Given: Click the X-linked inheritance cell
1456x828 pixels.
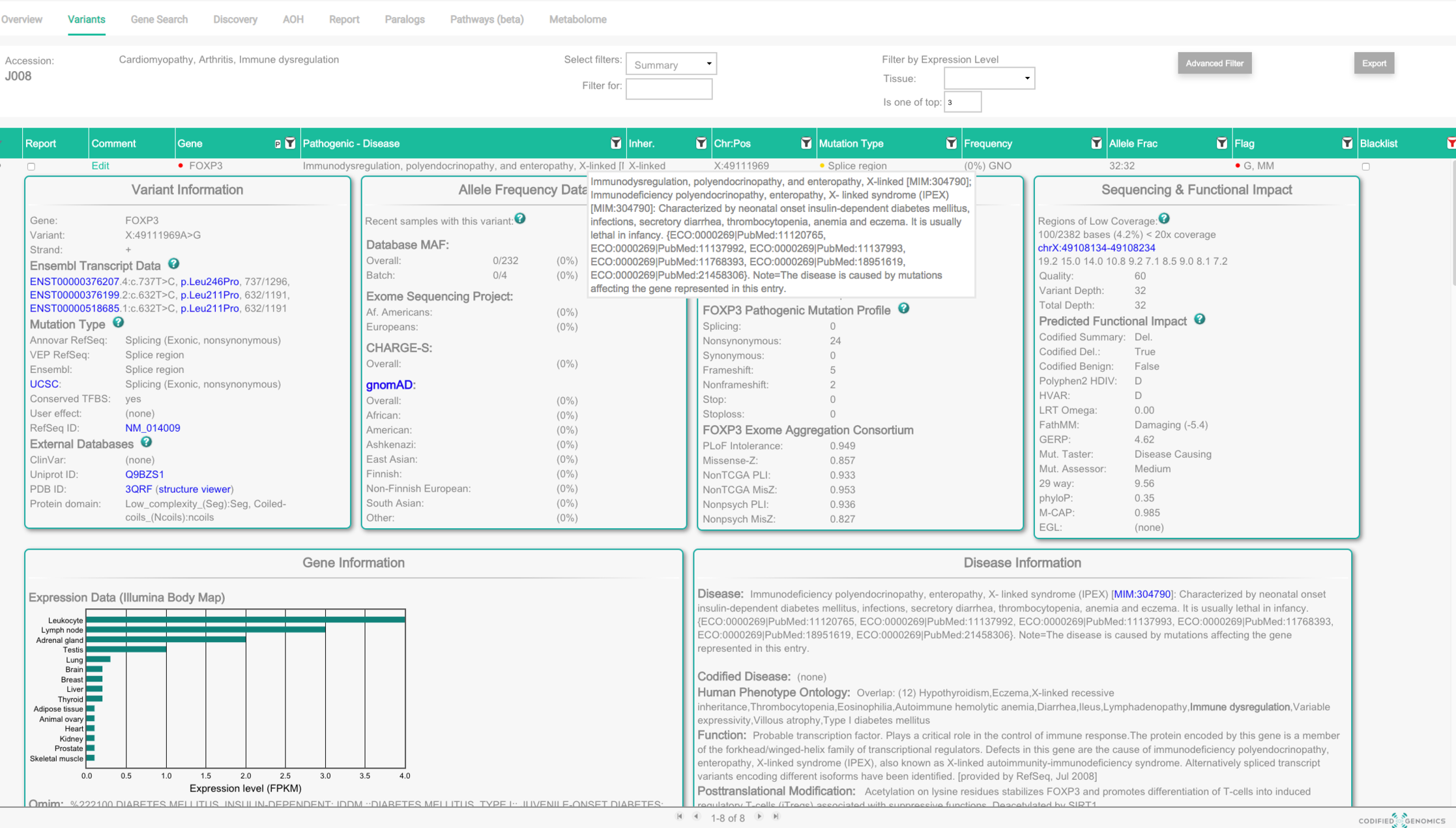Looking at the screenshot, I should point(647,166).
